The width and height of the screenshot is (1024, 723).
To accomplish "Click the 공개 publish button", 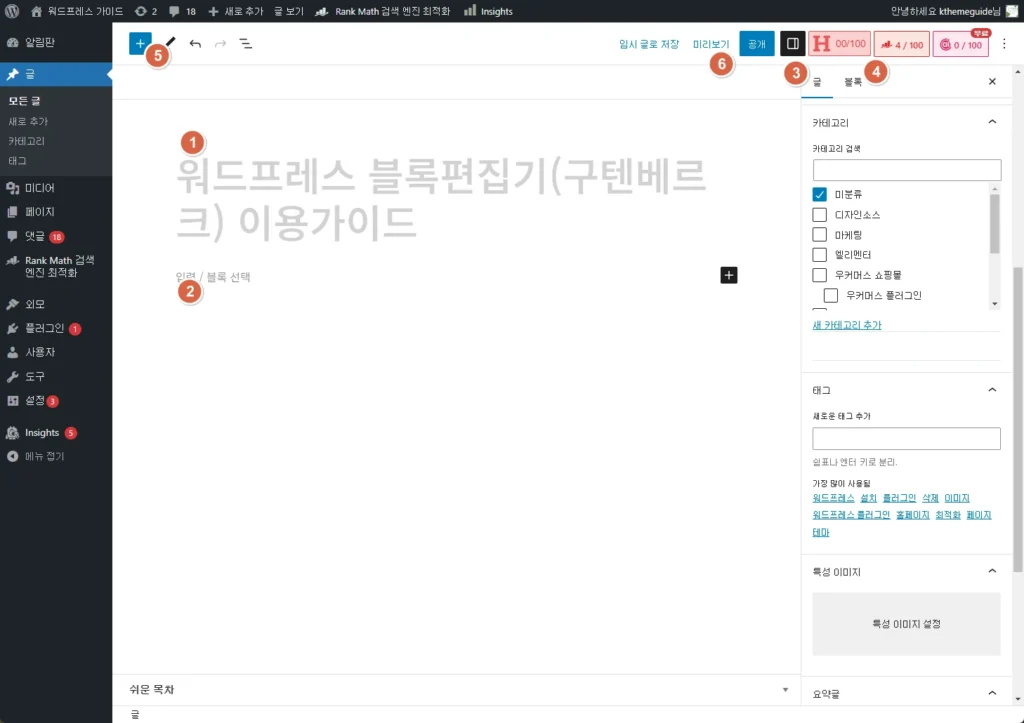I will (757, 44).
